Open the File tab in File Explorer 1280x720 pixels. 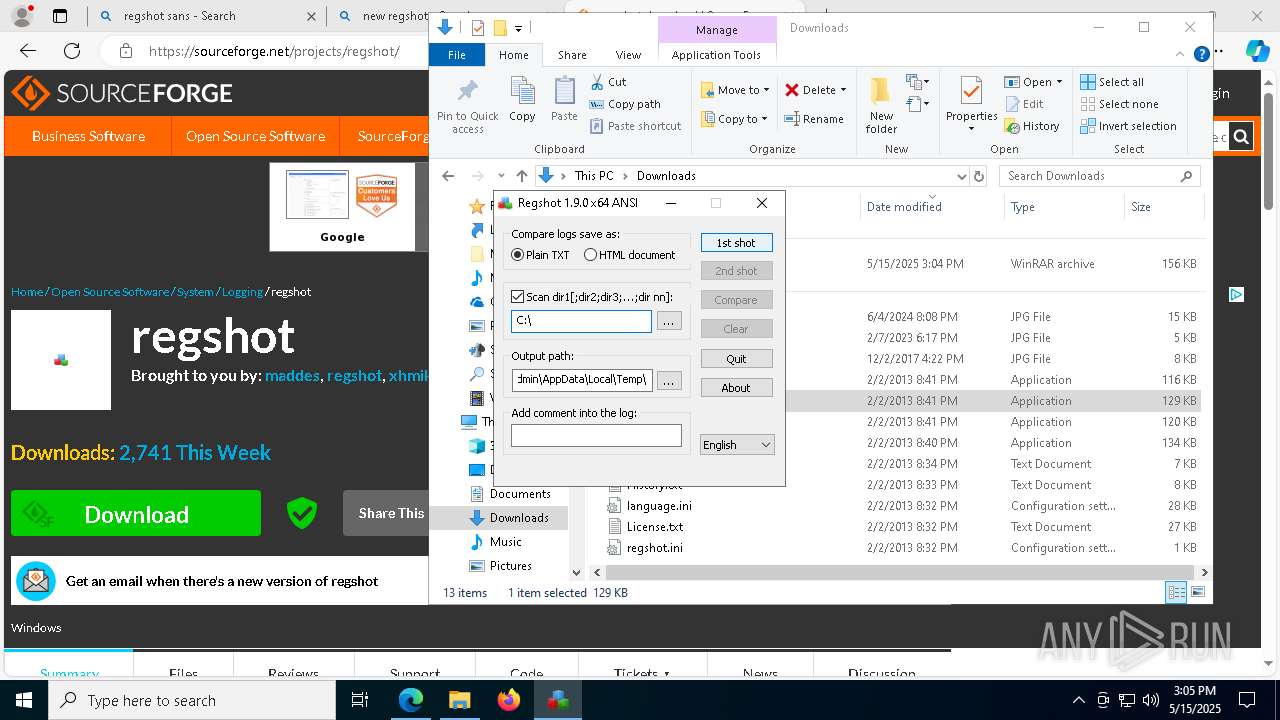pyautogui.click(x=457, y=55)
